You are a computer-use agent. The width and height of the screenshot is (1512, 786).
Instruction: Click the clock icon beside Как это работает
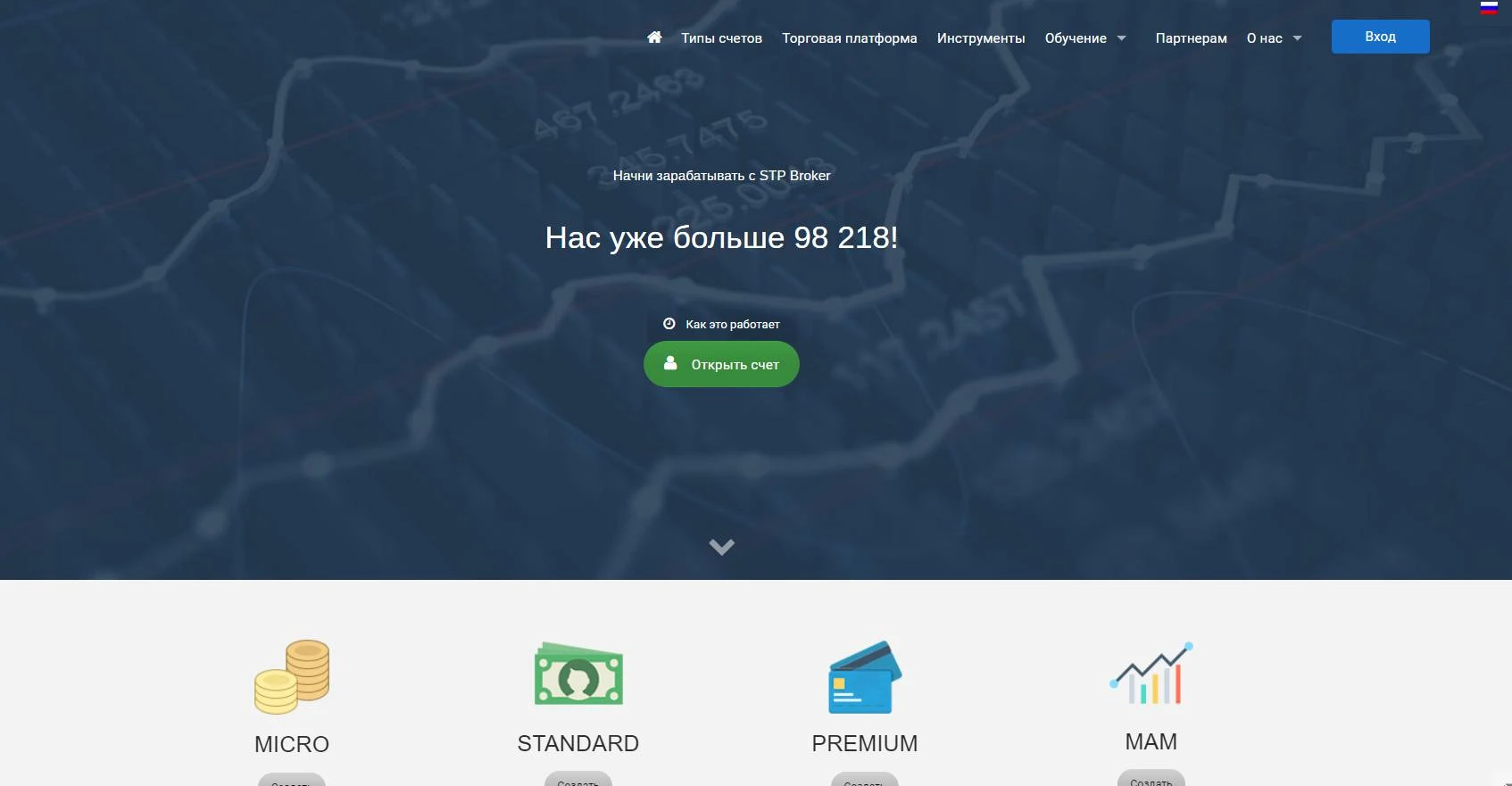[669, 324]
